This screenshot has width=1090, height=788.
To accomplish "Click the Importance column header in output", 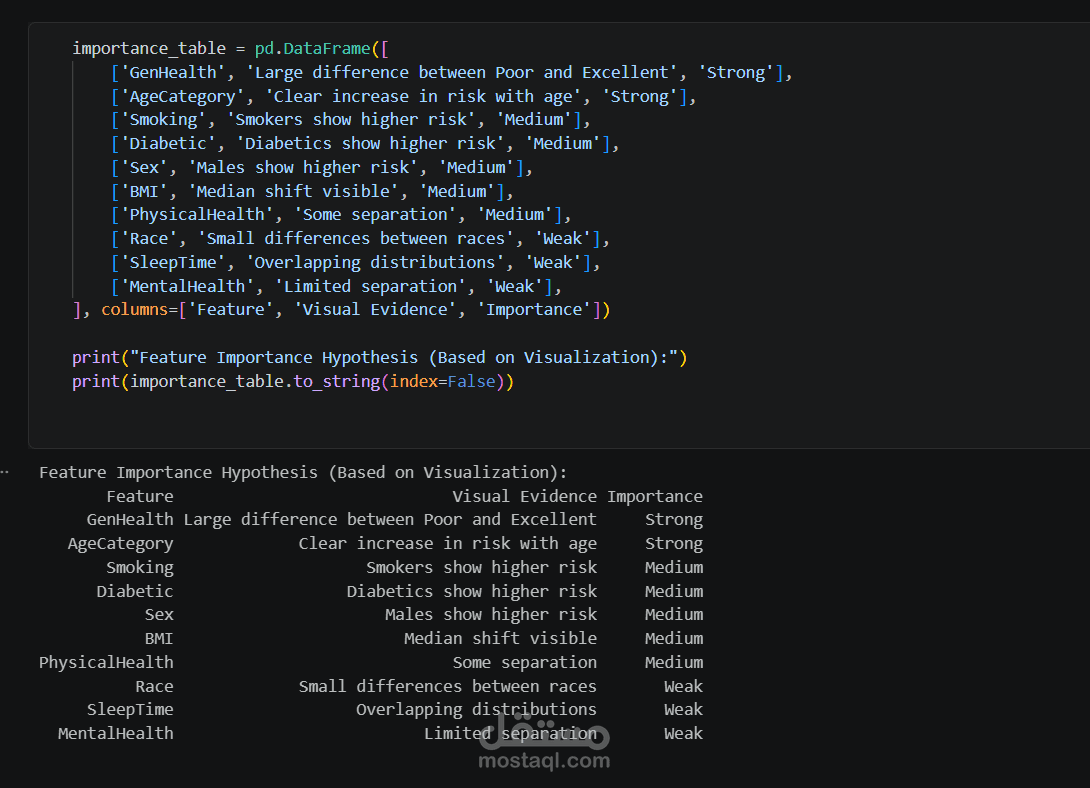I will 654,497.
